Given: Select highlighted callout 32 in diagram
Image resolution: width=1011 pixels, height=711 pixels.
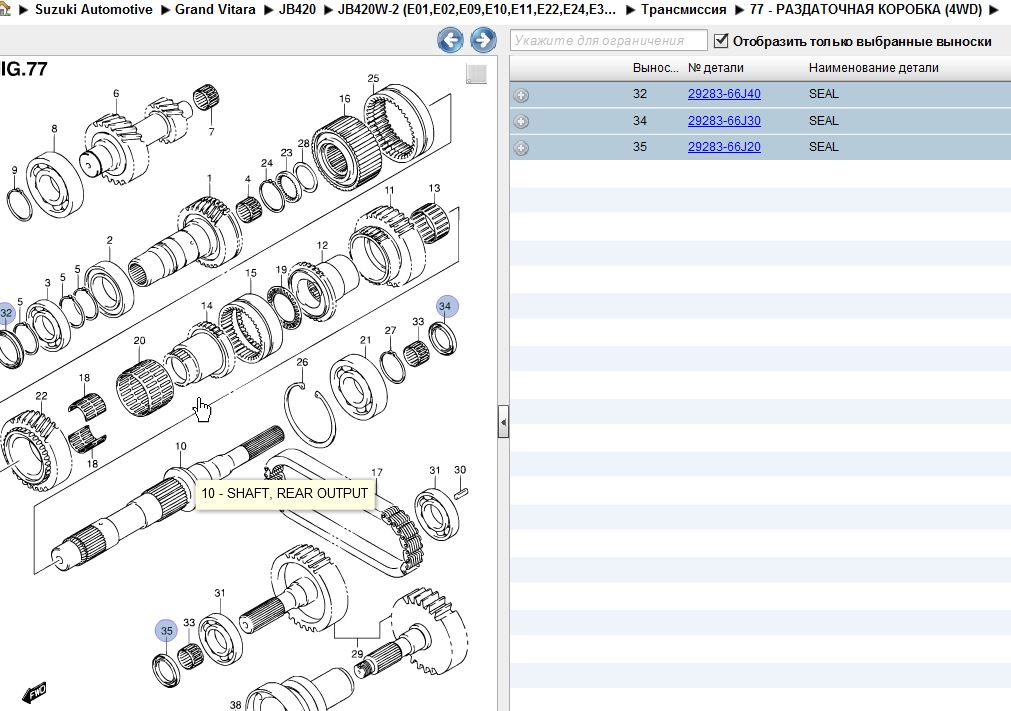Looking at the screenshot, I should click(x=7, y=313).
